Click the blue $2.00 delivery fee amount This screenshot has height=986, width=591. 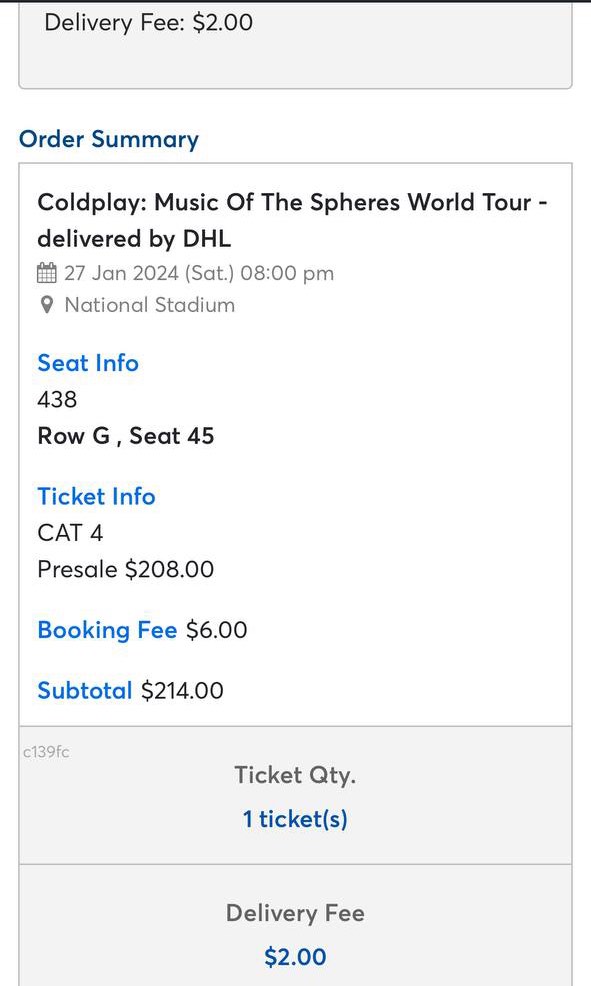coord(295,956)
